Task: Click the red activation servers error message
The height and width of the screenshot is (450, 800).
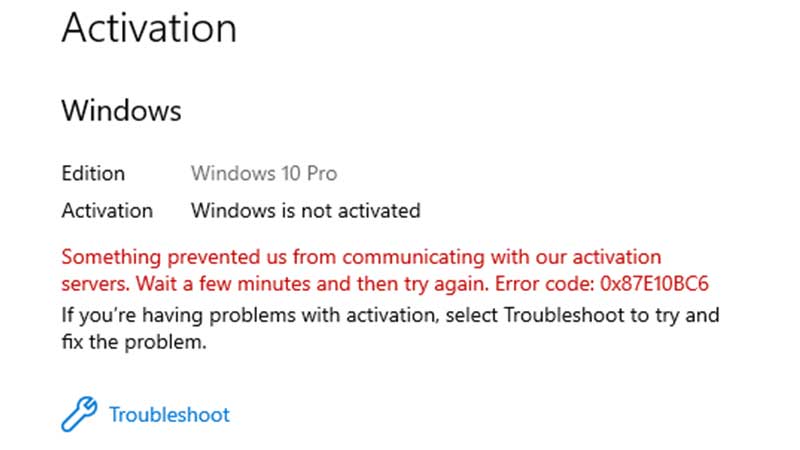Action: coord(361,257)
